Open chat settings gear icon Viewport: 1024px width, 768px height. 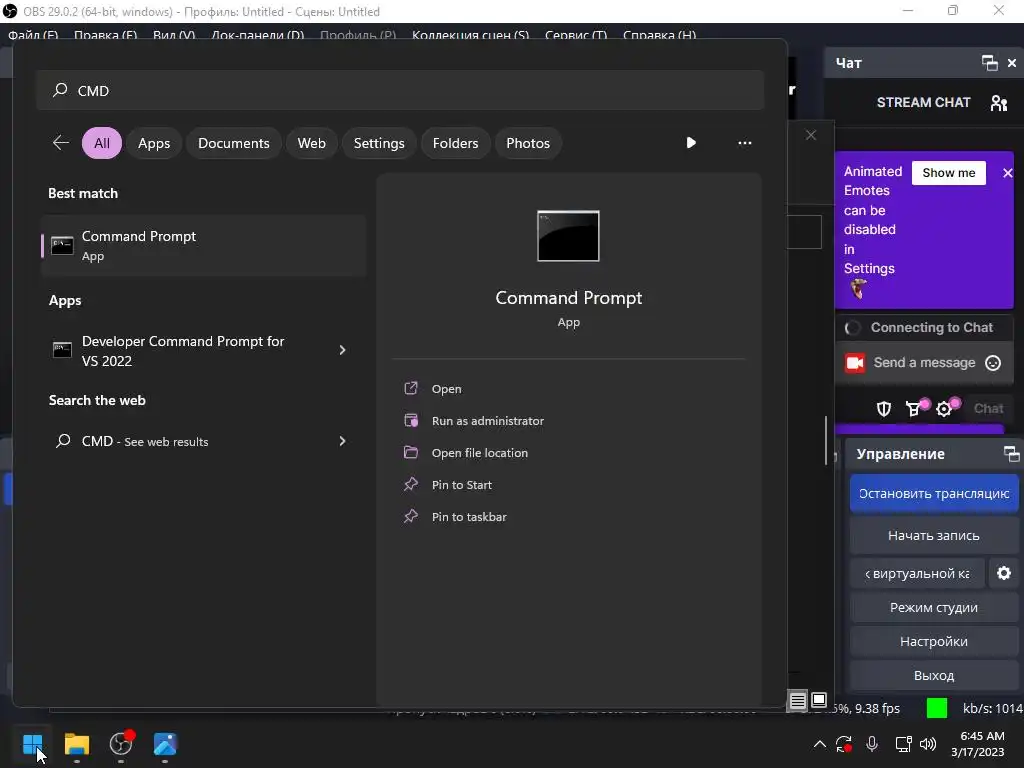click(x=945, y=408)
